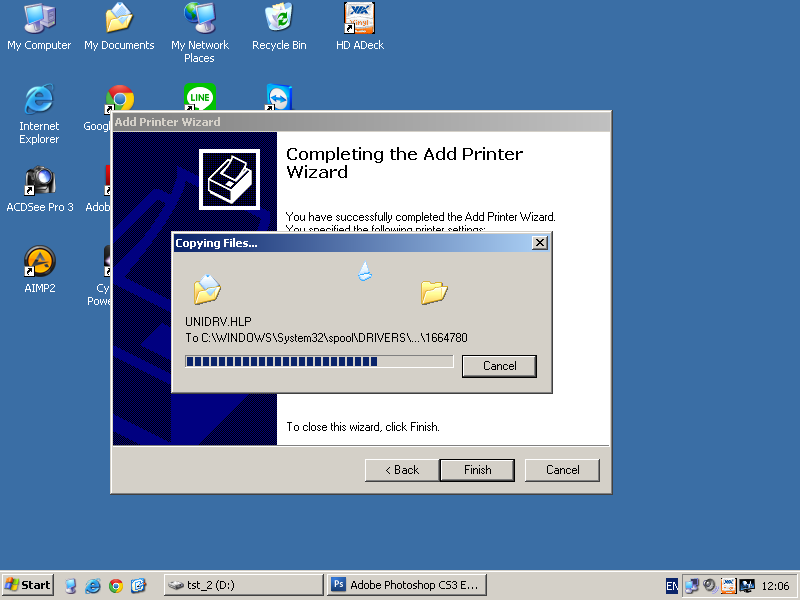Click the taskbar clock 12:06

(775, 586)
